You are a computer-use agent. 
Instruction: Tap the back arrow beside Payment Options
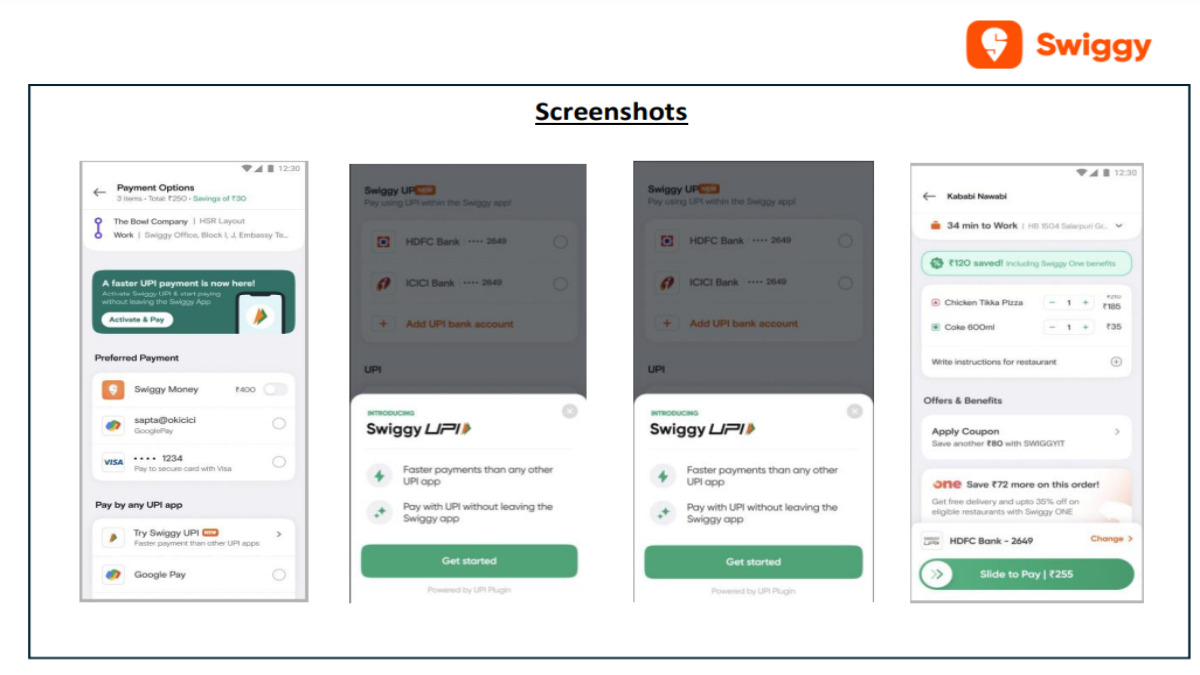99,192
